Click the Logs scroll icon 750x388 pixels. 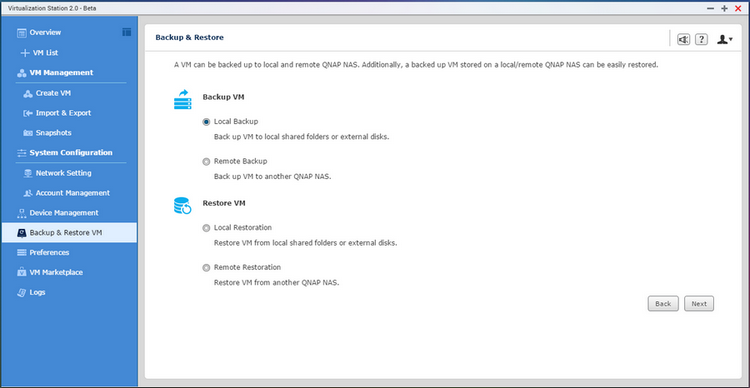pos(22,292)
